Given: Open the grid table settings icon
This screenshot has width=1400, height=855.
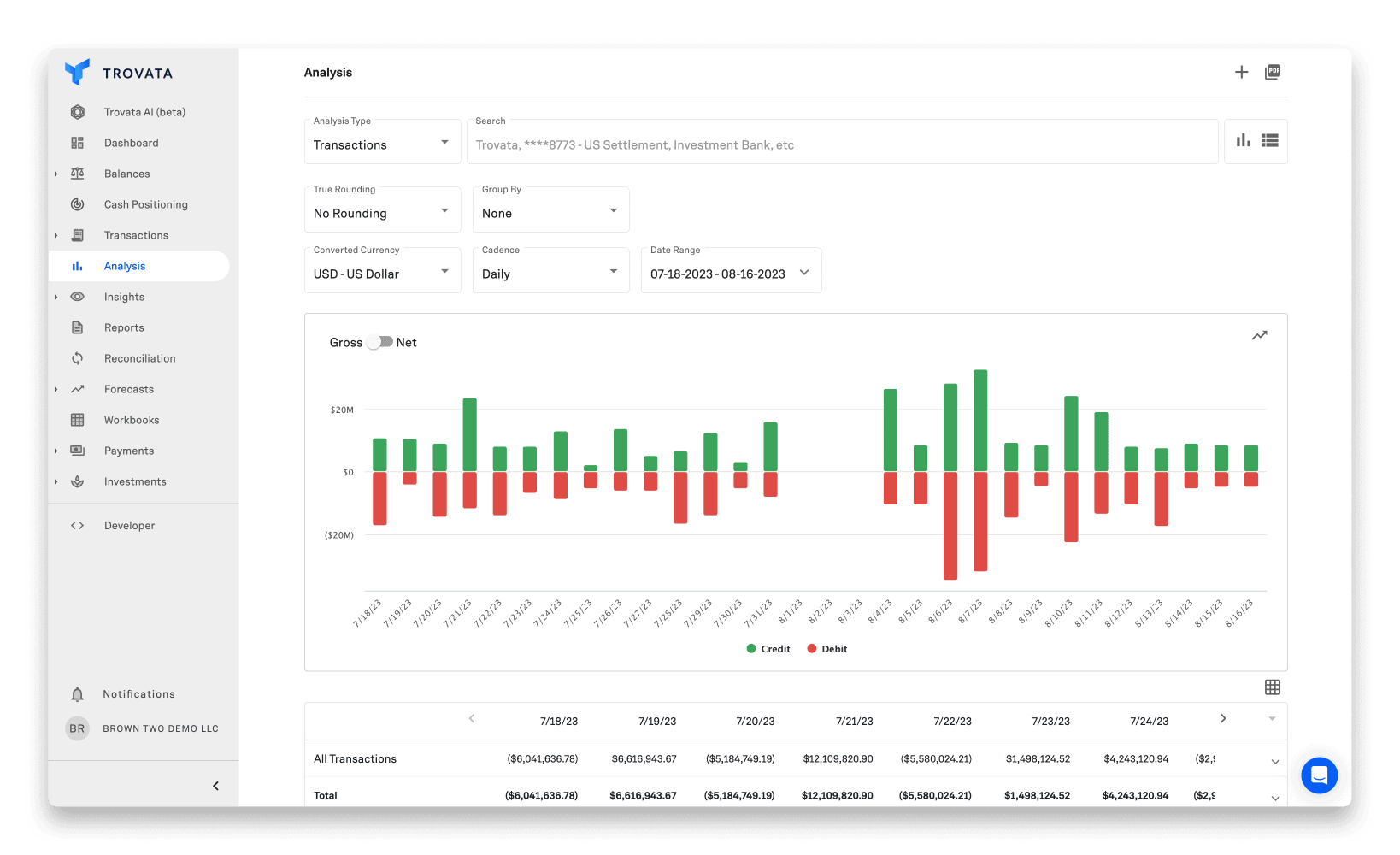Looking at the screenshot, I should click(1272, 687).
